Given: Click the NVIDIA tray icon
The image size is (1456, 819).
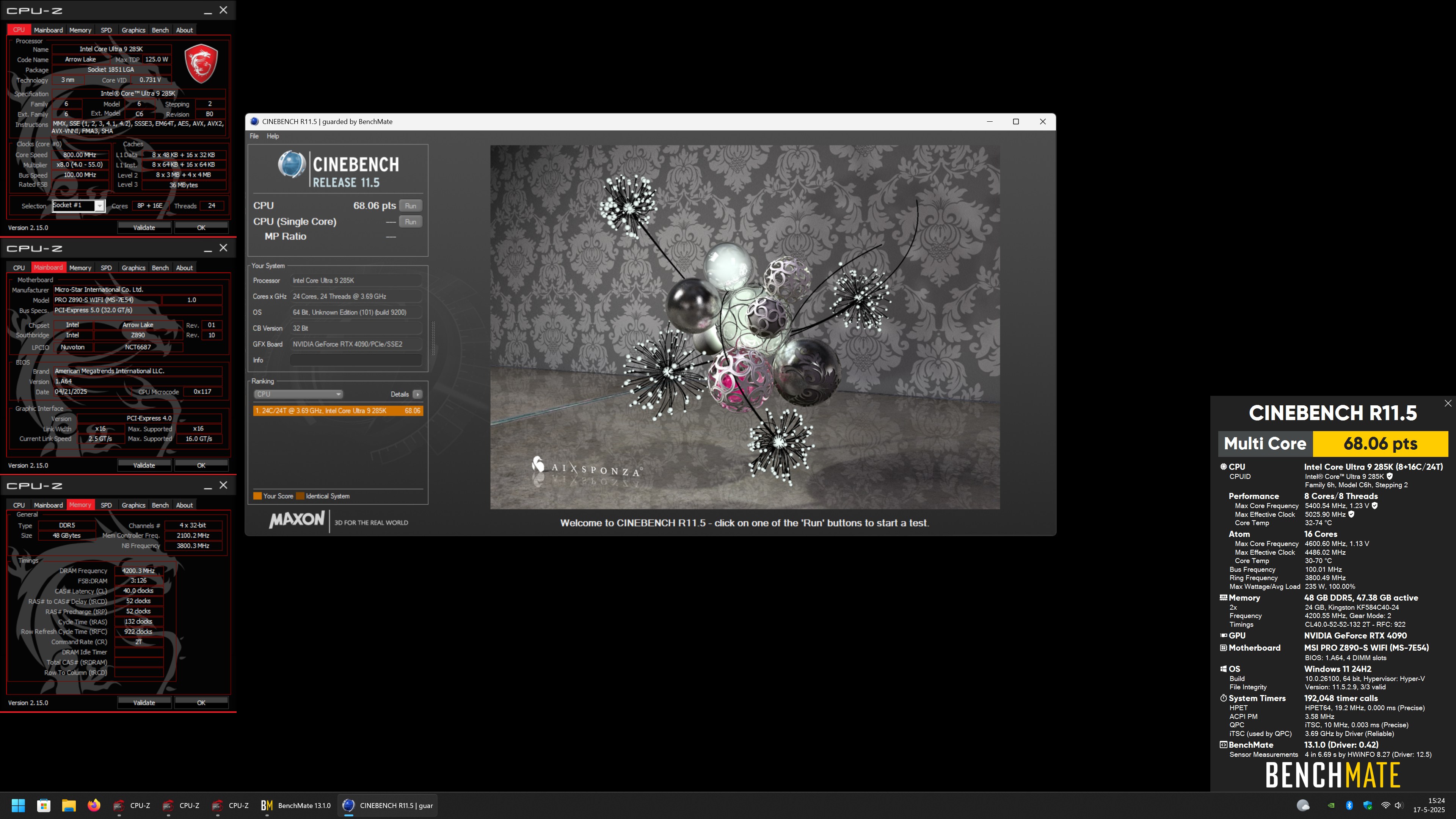Looking at the screenshot, I should pyautogui.click(x=1331, y=805).
